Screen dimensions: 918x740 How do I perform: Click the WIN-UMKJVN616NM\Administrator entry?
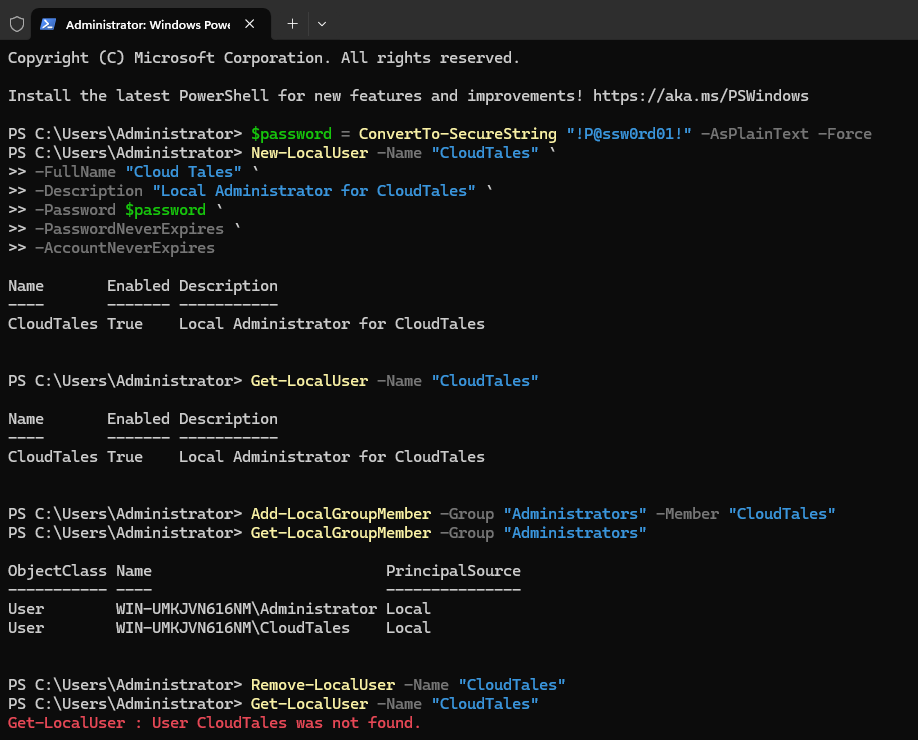(246, 609)
